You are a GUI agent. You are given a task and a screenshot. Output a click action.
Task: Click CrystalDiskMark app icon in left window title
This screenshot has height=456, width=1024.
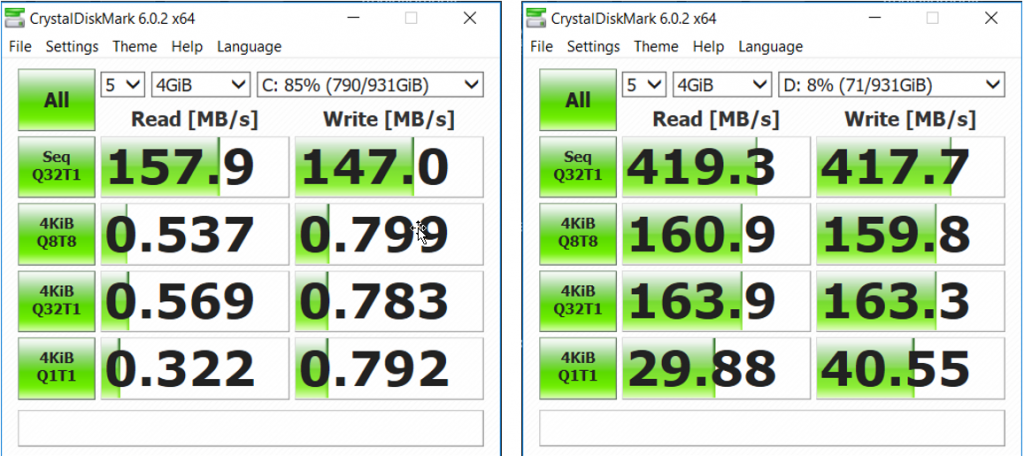point(15,18)
